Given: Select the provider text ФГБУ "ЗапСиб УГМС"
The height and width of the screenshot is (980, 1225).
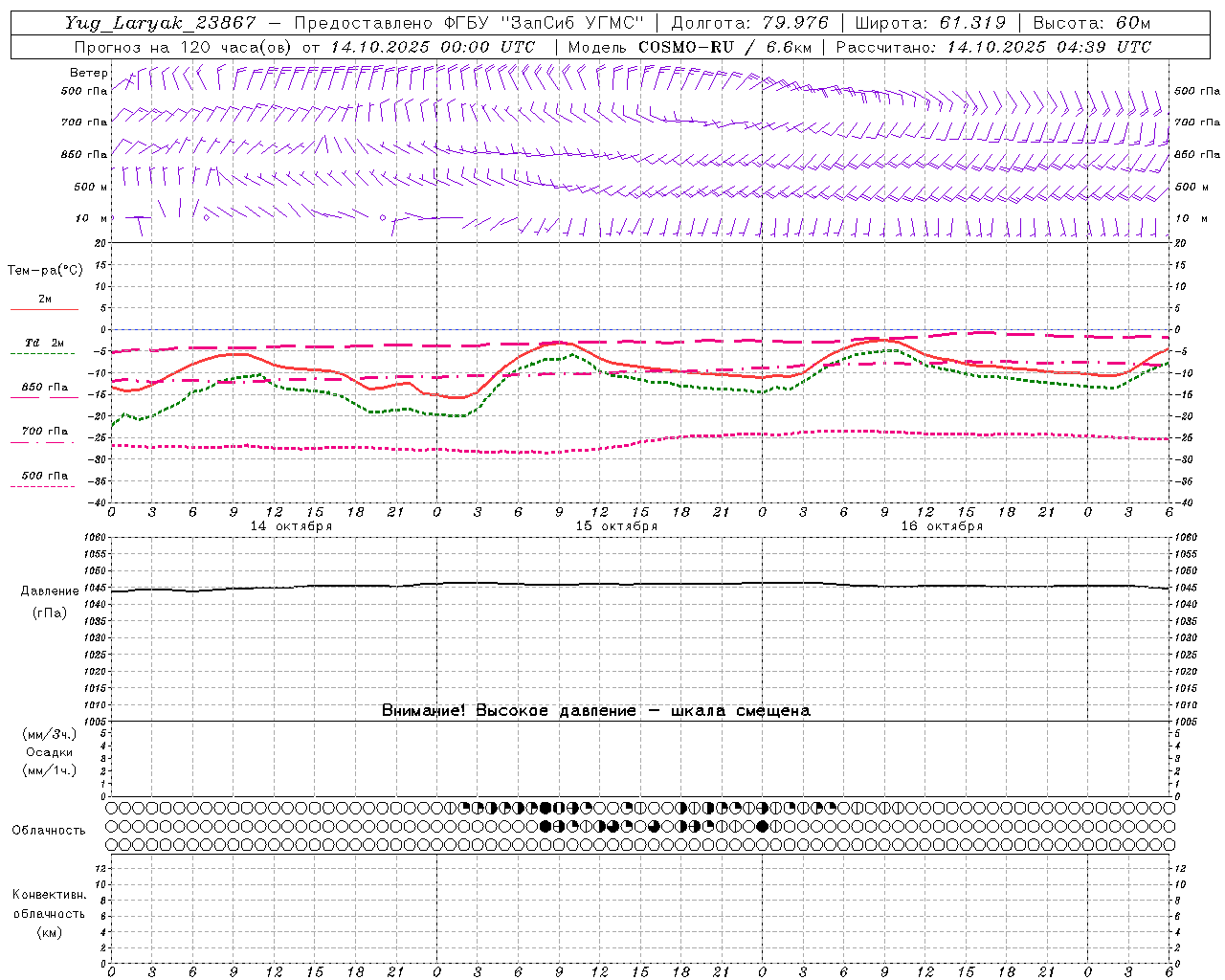Looking at the screenshot, I should click(x=545, y=23).
